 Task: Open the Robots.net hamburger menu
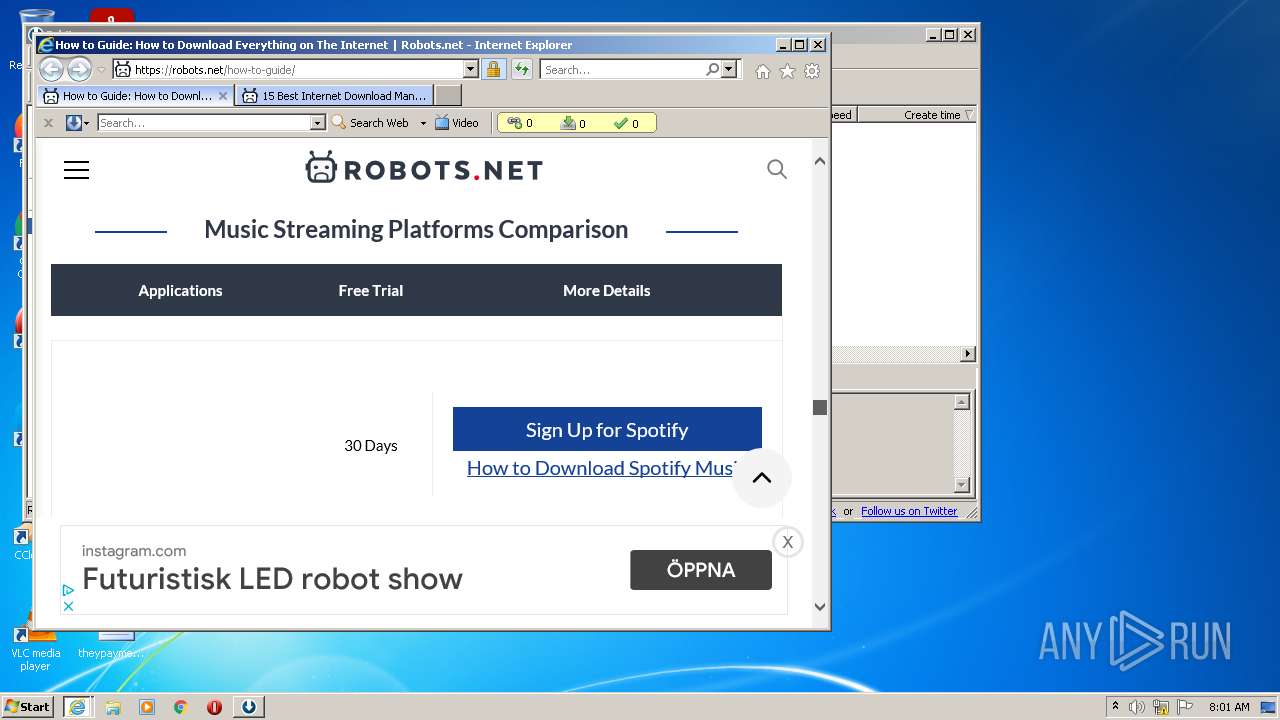point(76,170)
